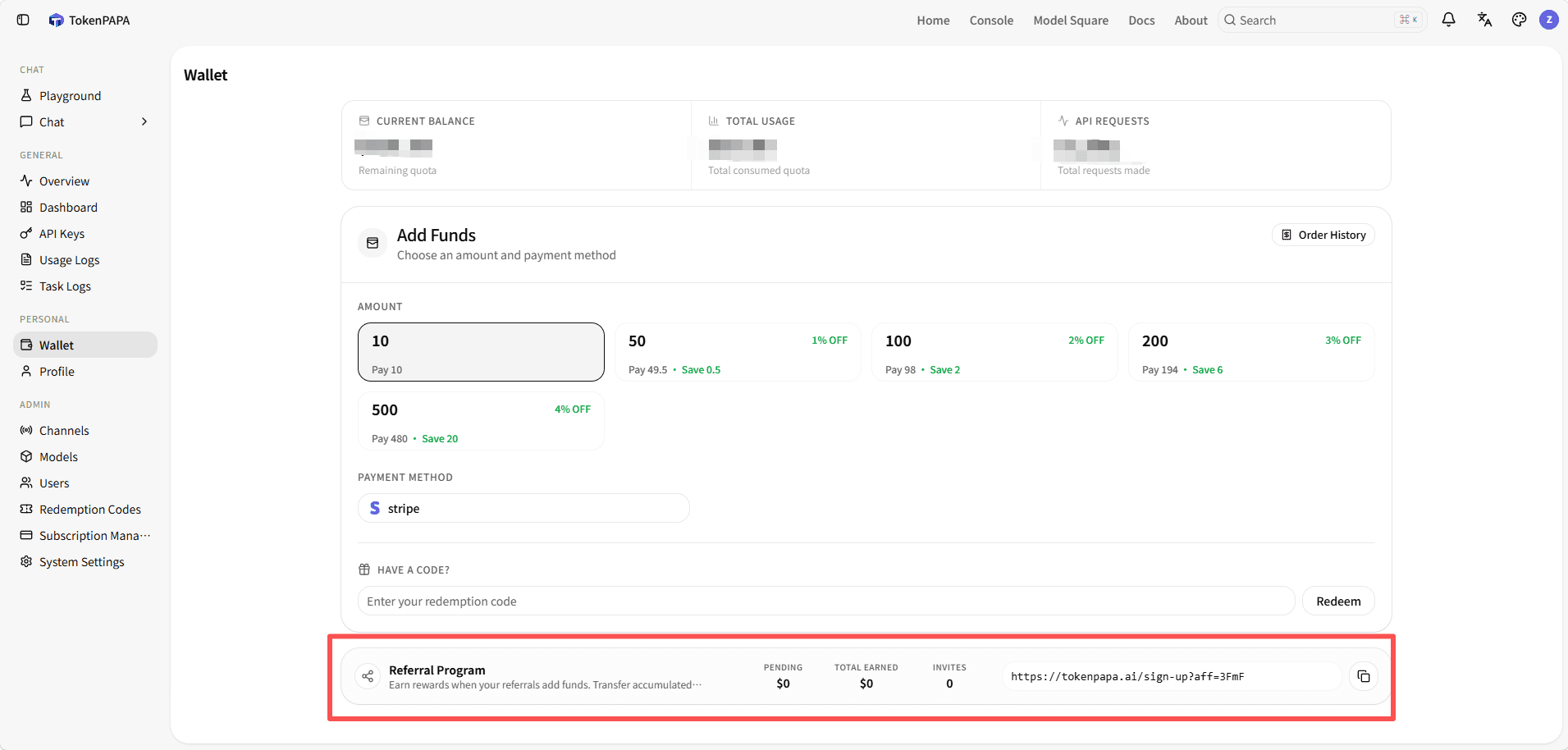This screenshot has height=750, width=1568.
Task: Click the Referral Program share icon
Action: click(368, 676)
